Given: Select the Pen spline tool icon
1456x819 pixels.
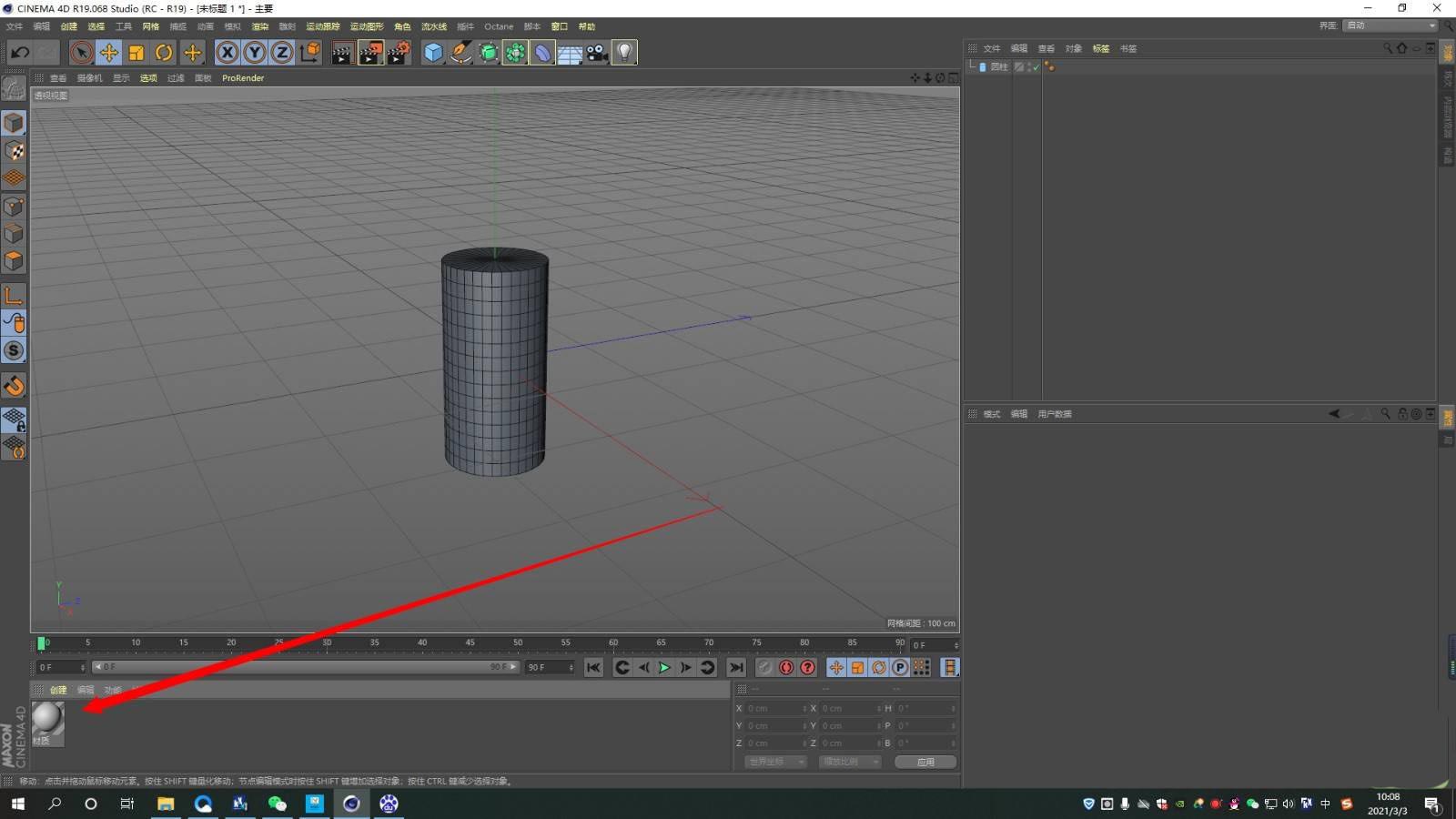Looking at the screenshot, I should point(460,52).
